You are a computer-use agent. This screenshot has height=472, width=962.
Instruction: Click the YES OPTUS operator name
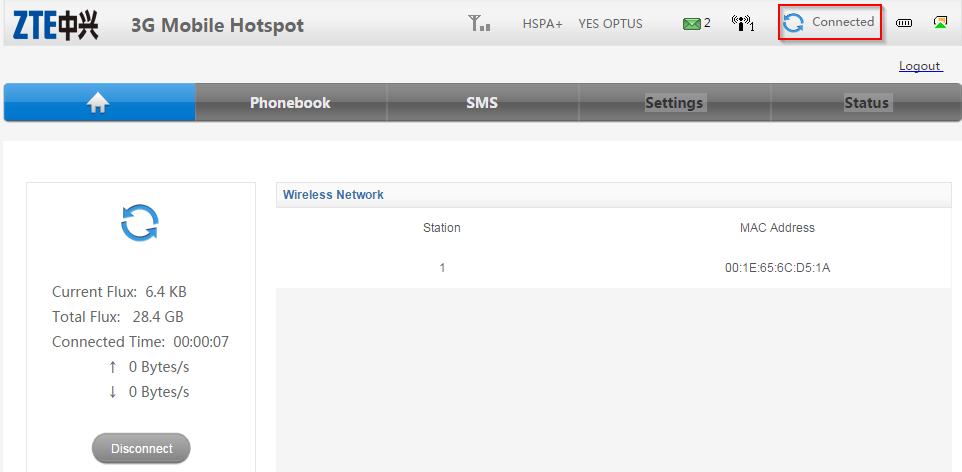(610, 24)
